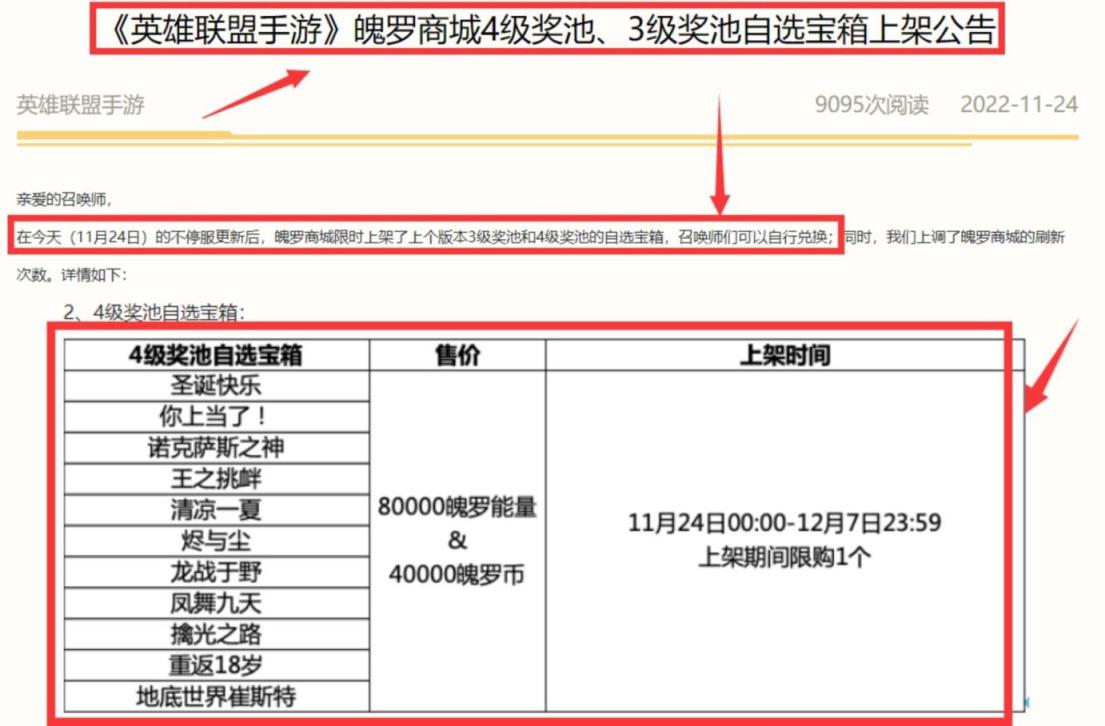Click the 龙战于野 table cell

click(x=216, y=572)
